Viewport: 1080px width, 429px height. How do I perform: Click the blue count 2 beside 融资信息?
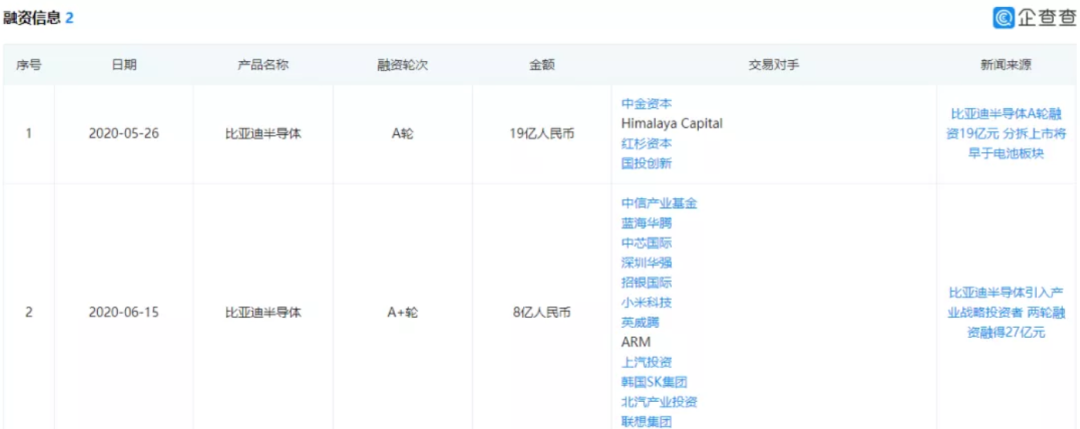coord(69,19)
